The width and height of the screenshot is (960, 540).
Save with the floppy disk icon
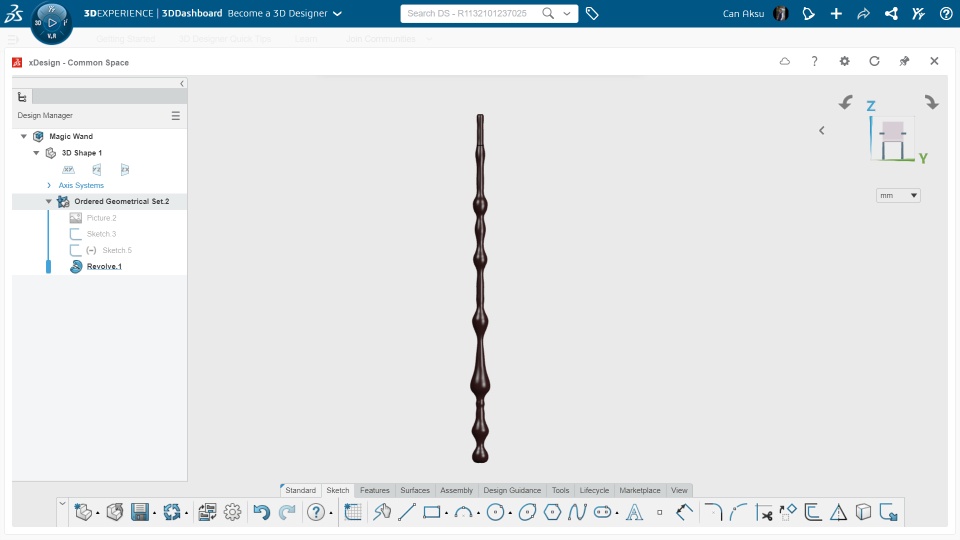click(140, 512)
